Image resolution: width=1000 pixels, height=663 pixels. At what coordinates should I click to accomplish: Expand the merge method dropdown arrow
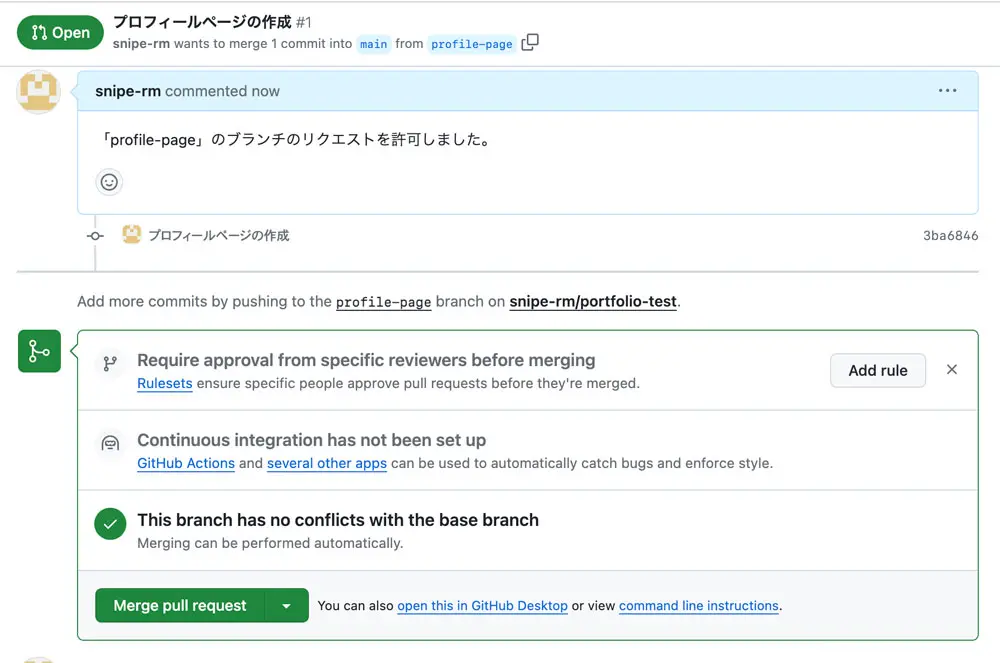[x=287, y=606]
